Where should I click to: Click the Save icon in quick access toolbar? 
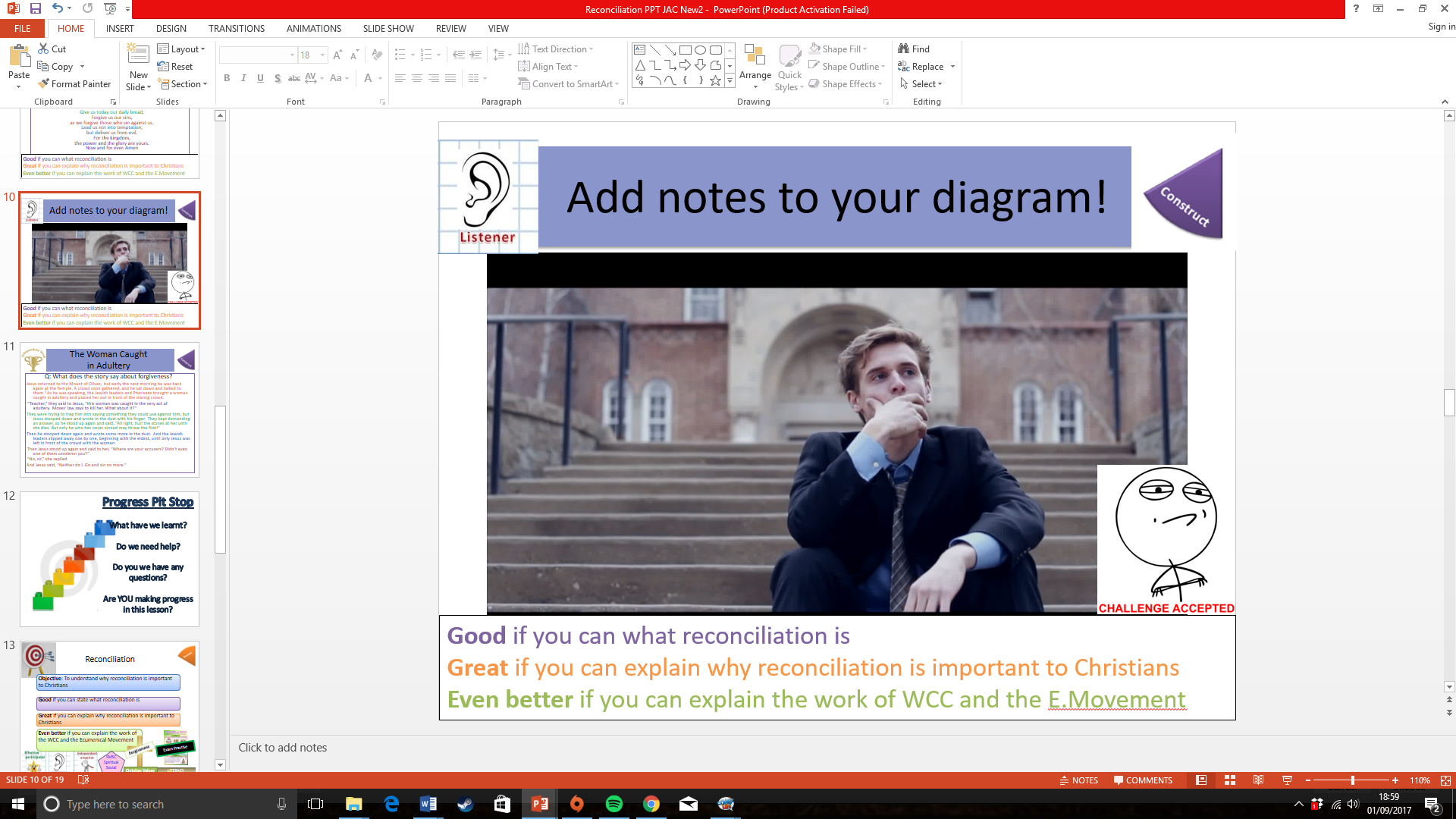[35, 9]
